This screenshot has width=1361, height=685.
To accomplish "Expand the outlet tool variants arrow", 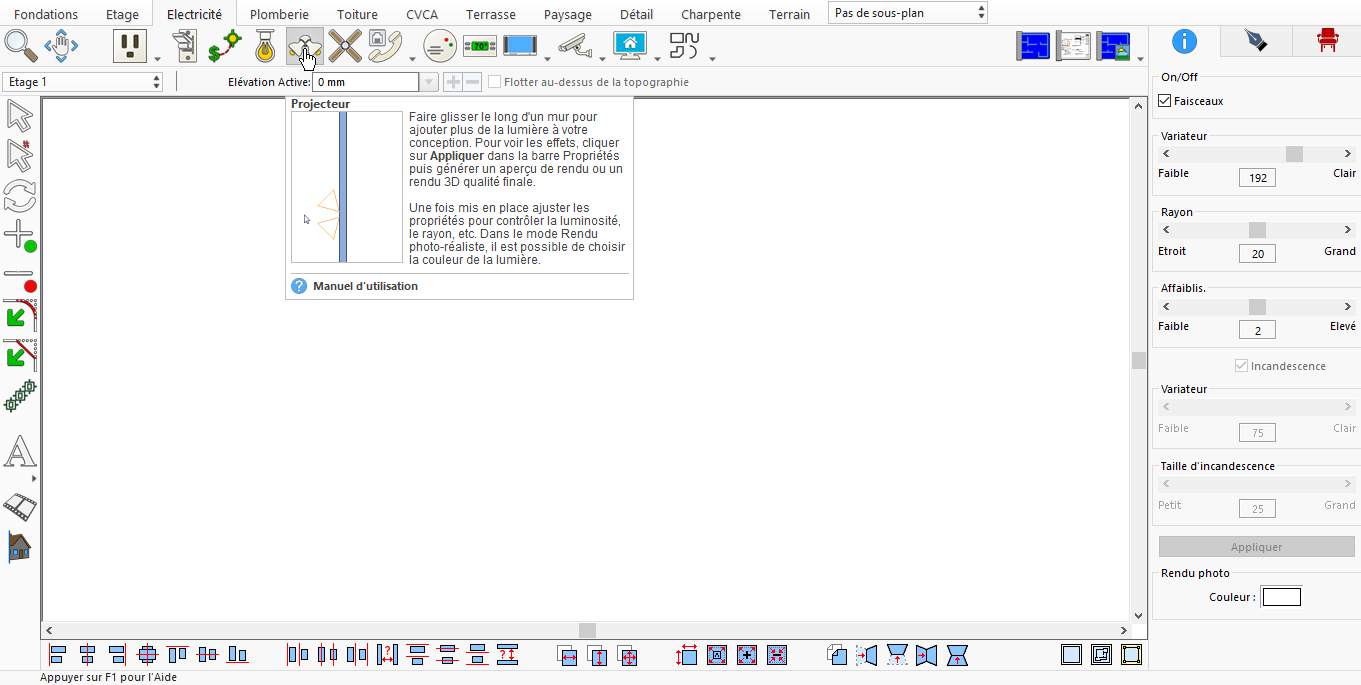I will [x=157, y=57].
